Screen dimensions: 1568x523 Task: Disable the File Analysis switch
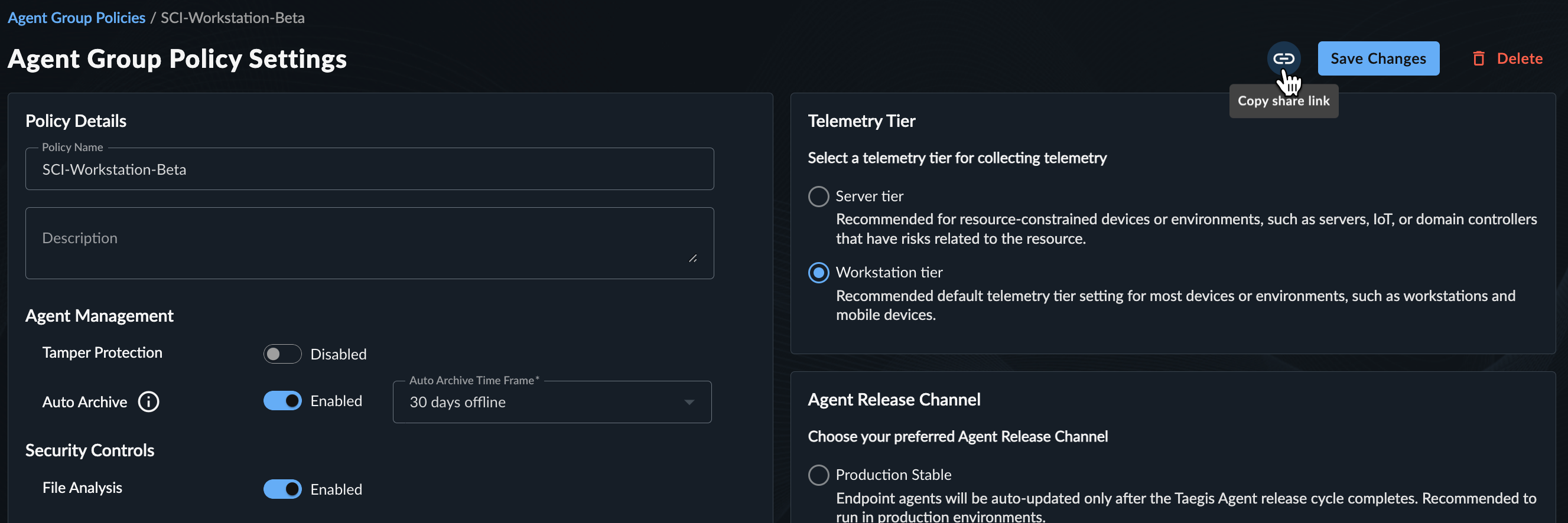[x=282, y=489]
